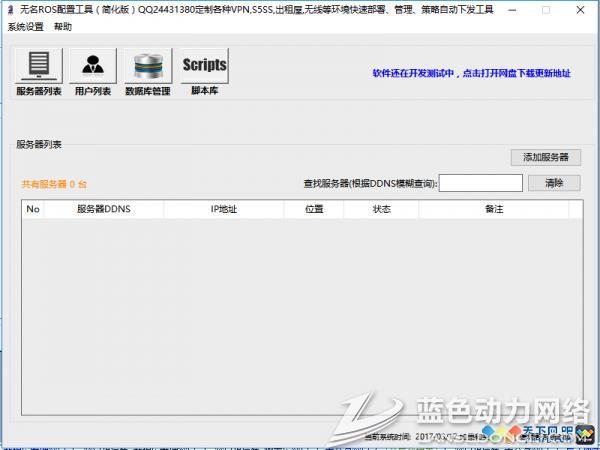Sort by the 状态 column header
The height and width of the screenshot is (450, 600).
381,209
